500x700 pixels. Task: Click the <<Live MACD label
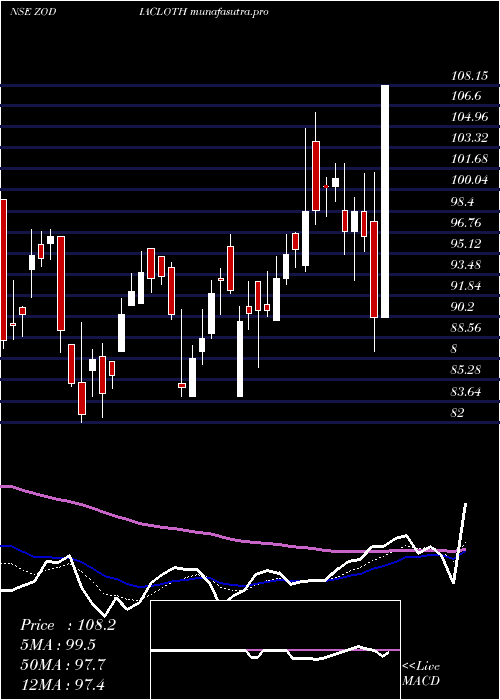point(421,674)
